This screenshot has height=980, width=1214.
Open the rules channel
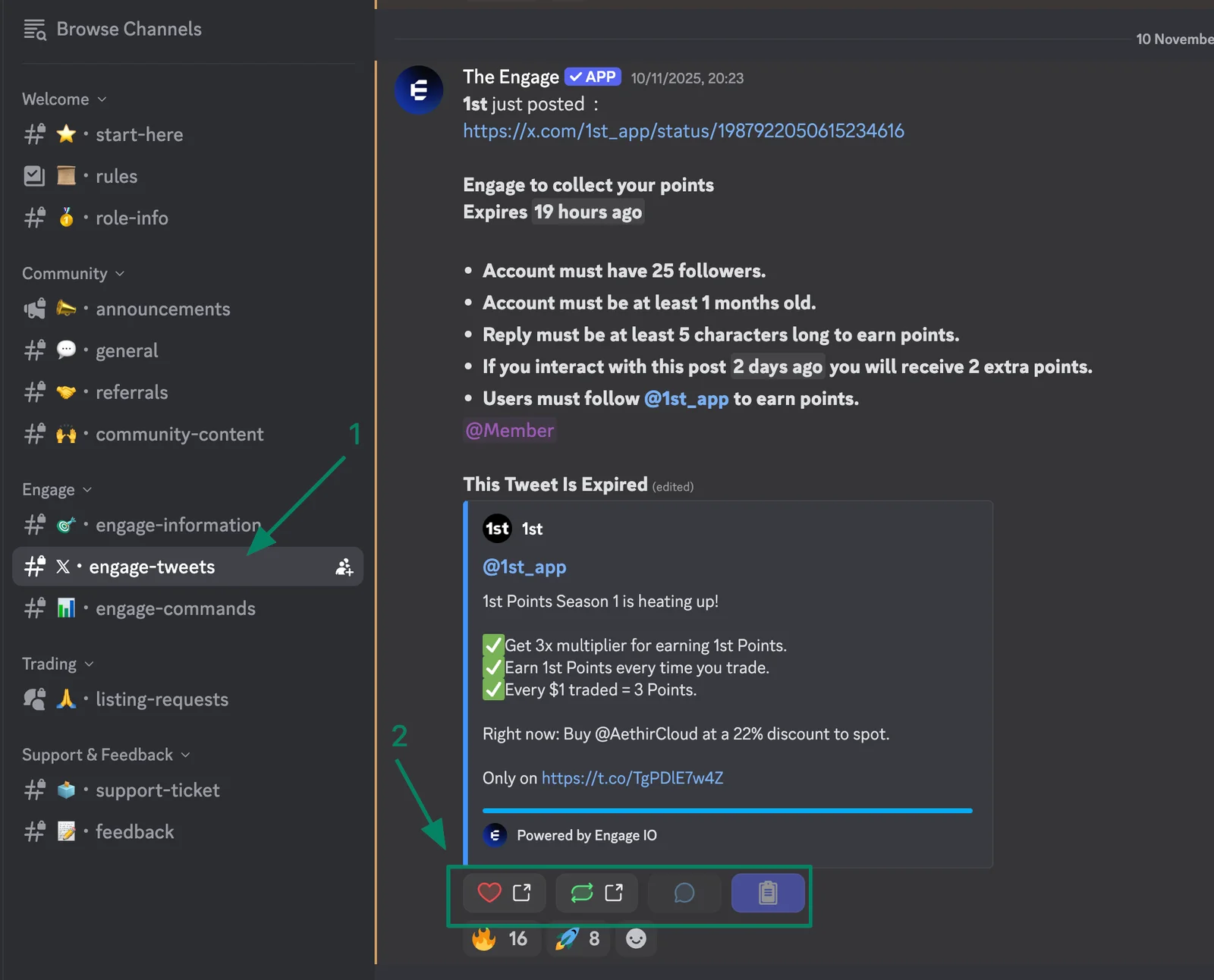click(188, 177)
